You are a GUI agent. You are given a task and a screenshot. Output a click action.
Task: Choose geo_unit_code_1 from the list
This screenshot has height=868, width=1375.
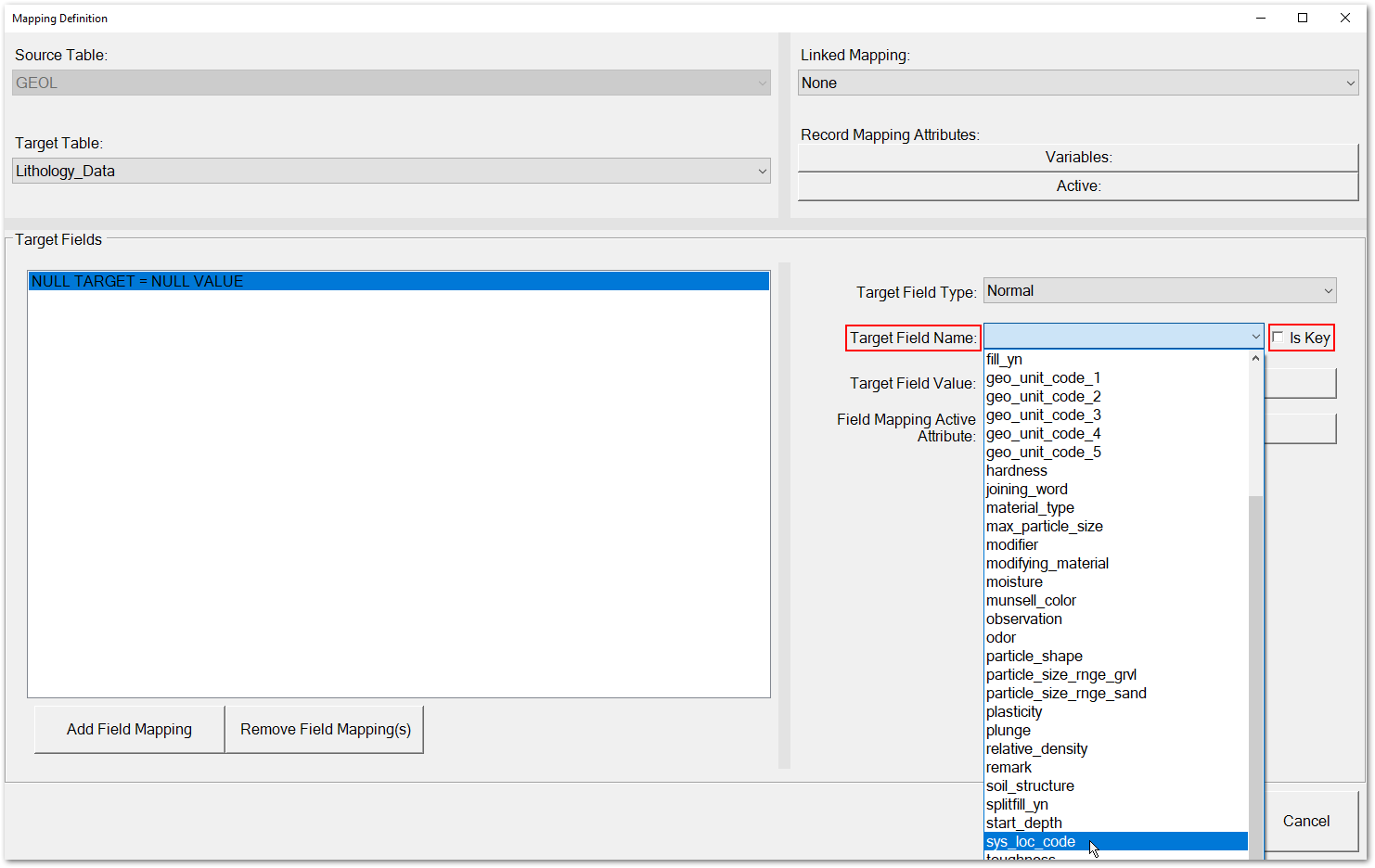tap(1116, 377)
